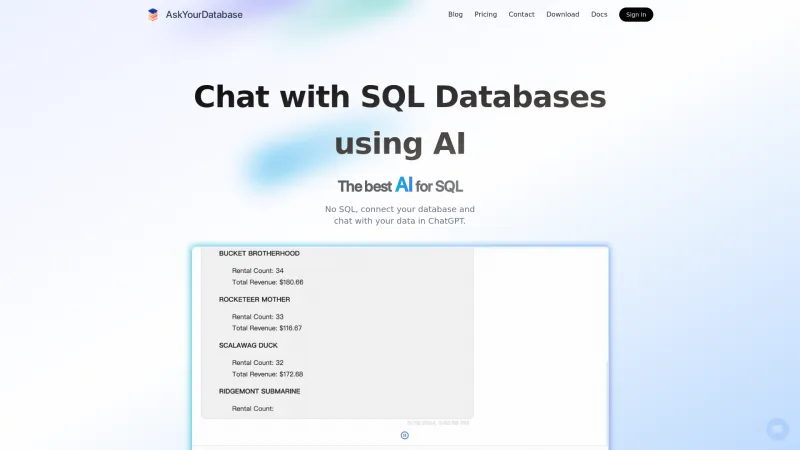Viewport: 800px width, 450px height.
Task: Select the BUCKET BROTHERHOOD title text
Action: pyautogui.click(x=259, y=254)
